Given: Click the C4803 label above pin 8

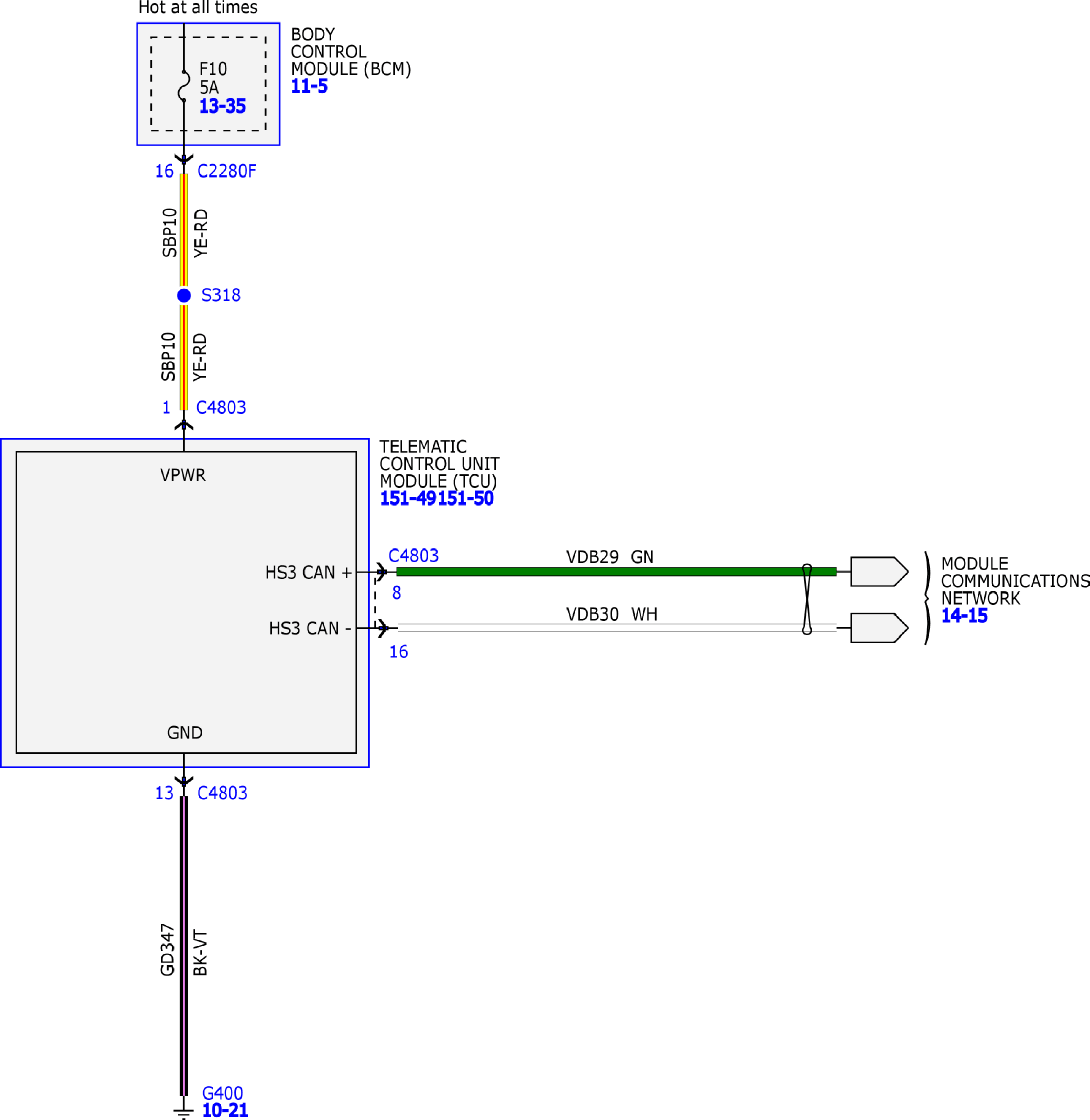Looking at the screenshot, I should (413, 556).
